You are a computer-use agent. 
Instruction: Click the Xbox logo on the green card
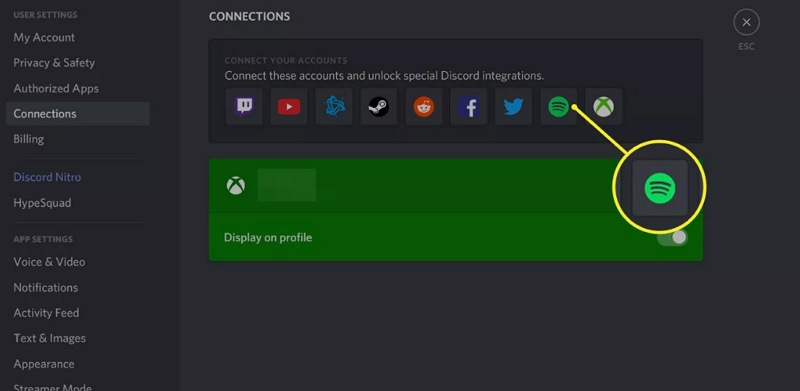[236, 185]
